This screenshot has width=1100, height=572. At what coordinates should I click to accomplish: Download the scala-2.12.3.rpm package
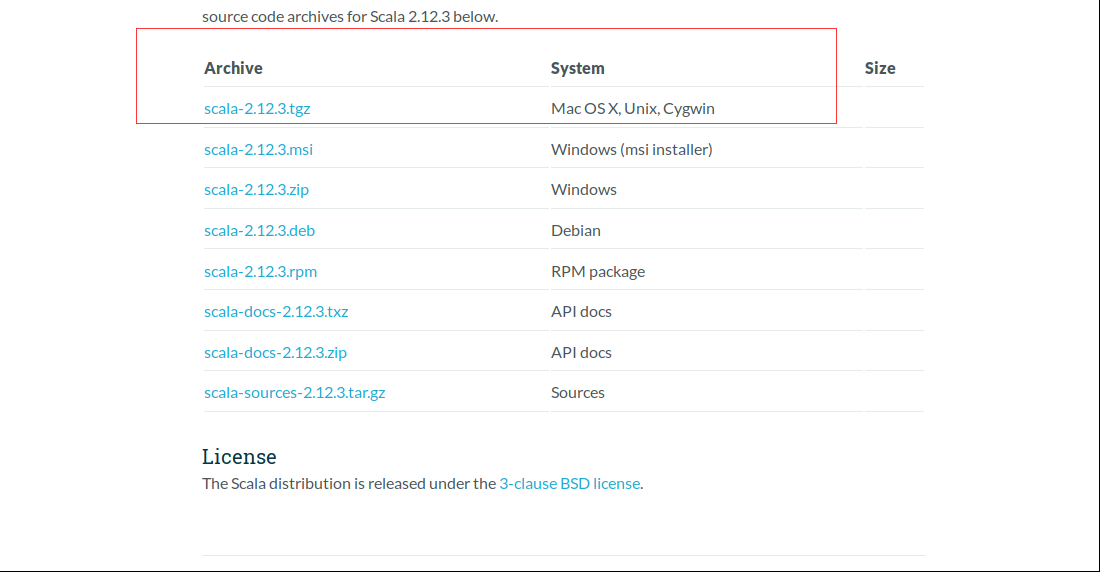[x=260, y=271]
